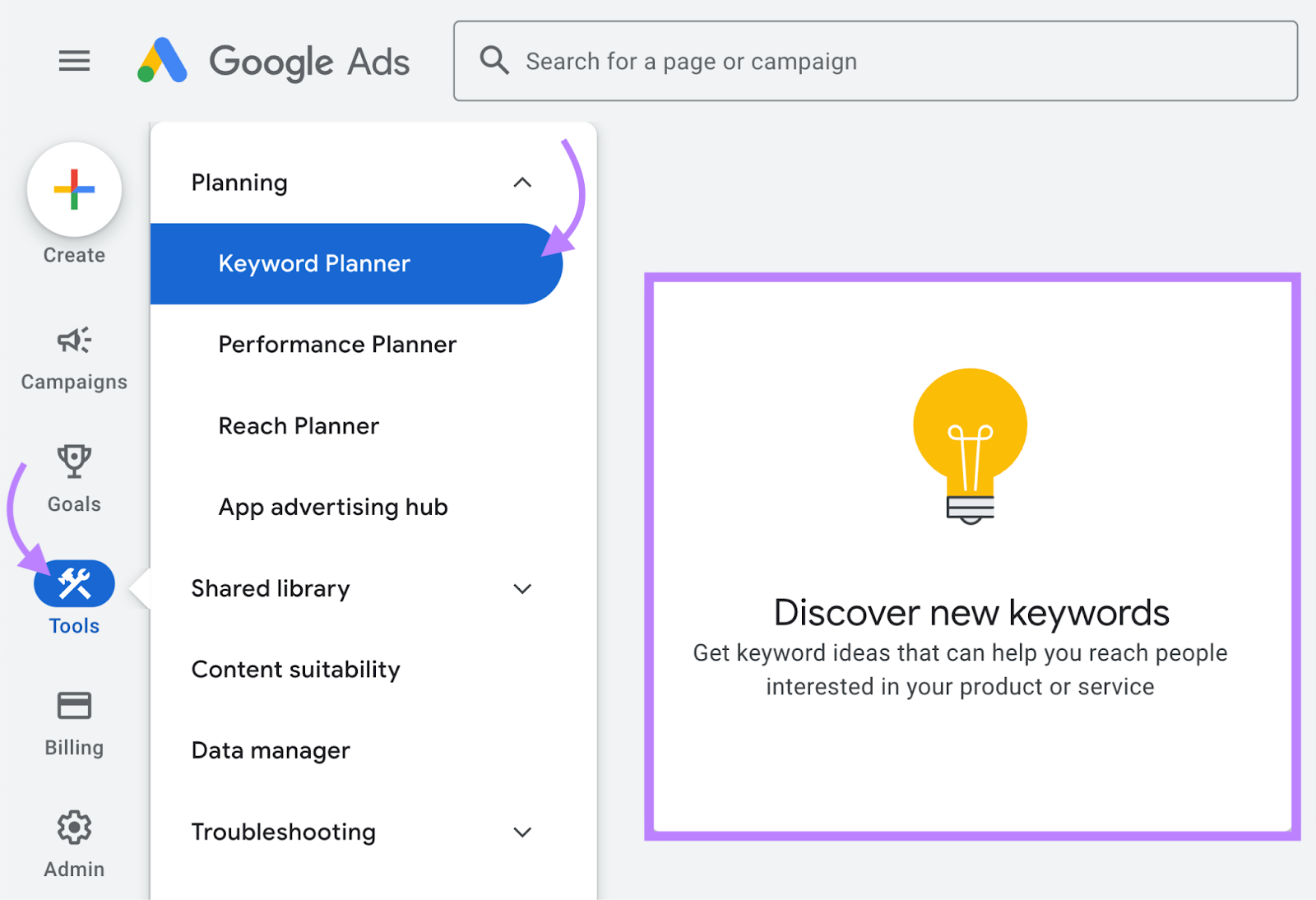Open App advertising hub

click(x=333, y=508)
